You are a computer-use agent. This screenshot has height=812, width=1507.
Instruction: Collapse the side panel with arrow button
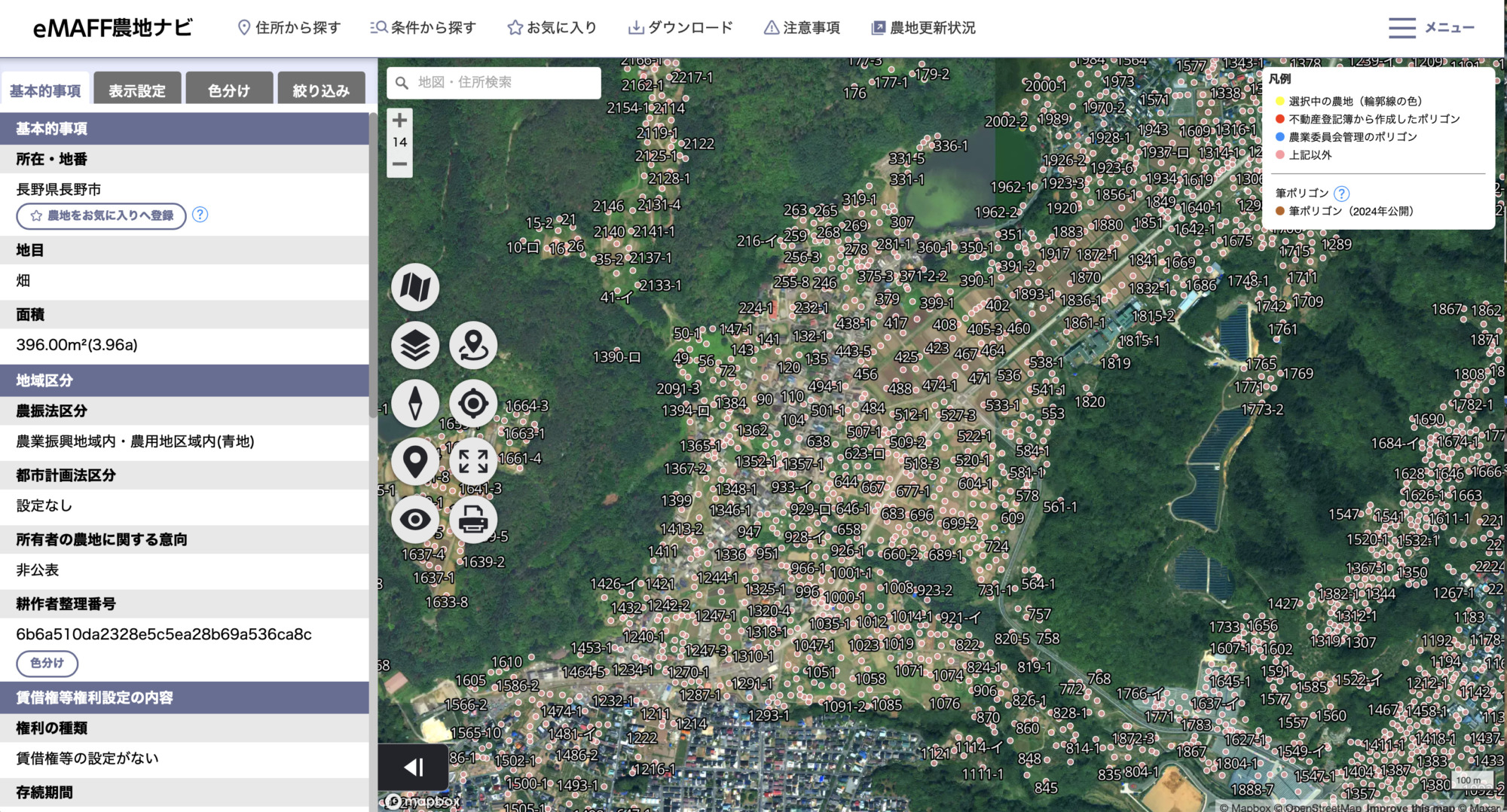[x=414, y=767]
